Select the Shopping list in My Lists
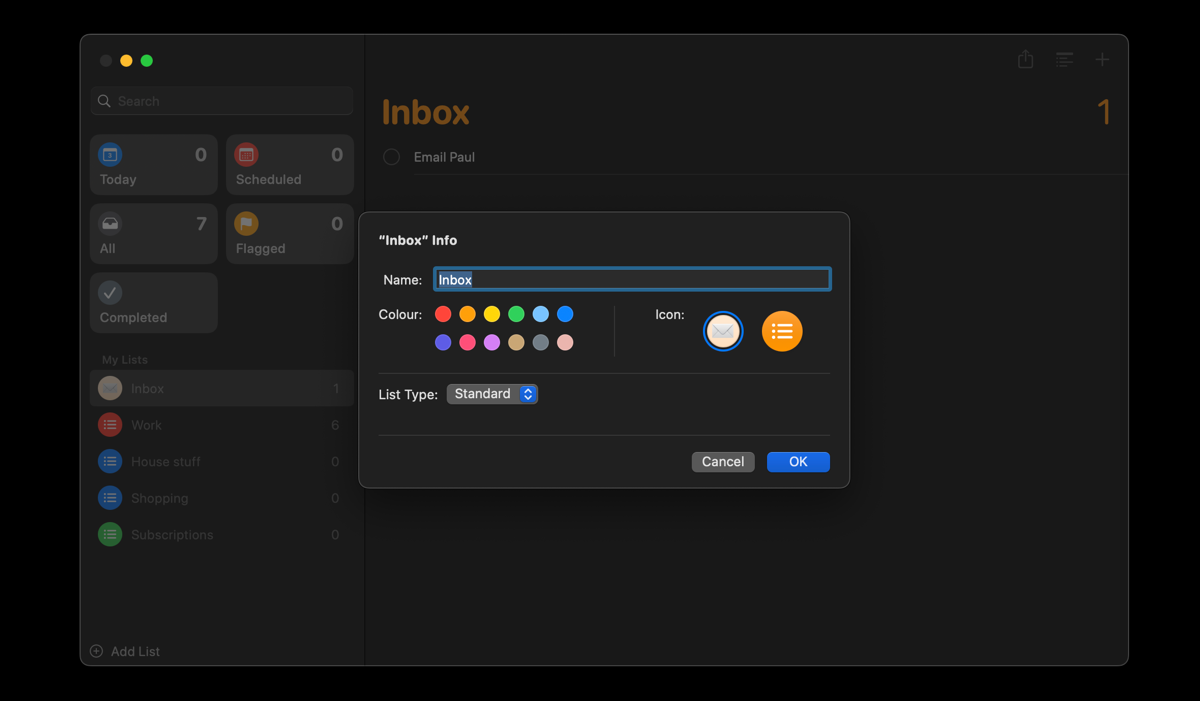This screenshot has width=1200, height=701. [160, 497]
